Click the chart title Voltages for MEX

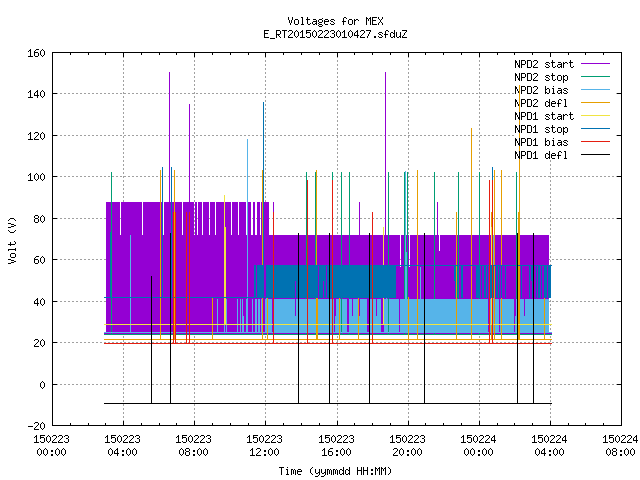pyautogui.click(x=335, y=21)
